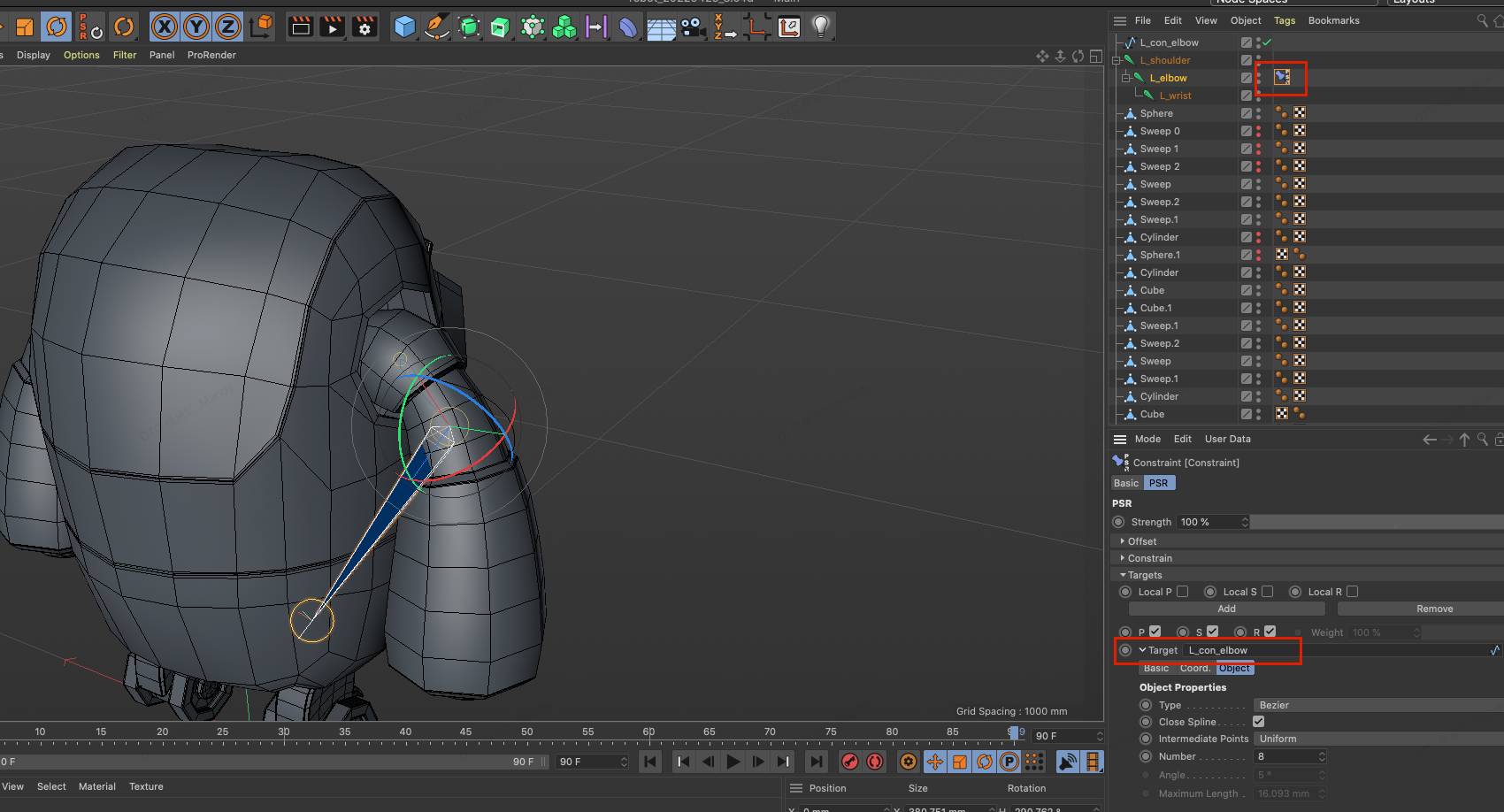Open the User Data menu
Screen dimensions: 1504x812
1228,439
